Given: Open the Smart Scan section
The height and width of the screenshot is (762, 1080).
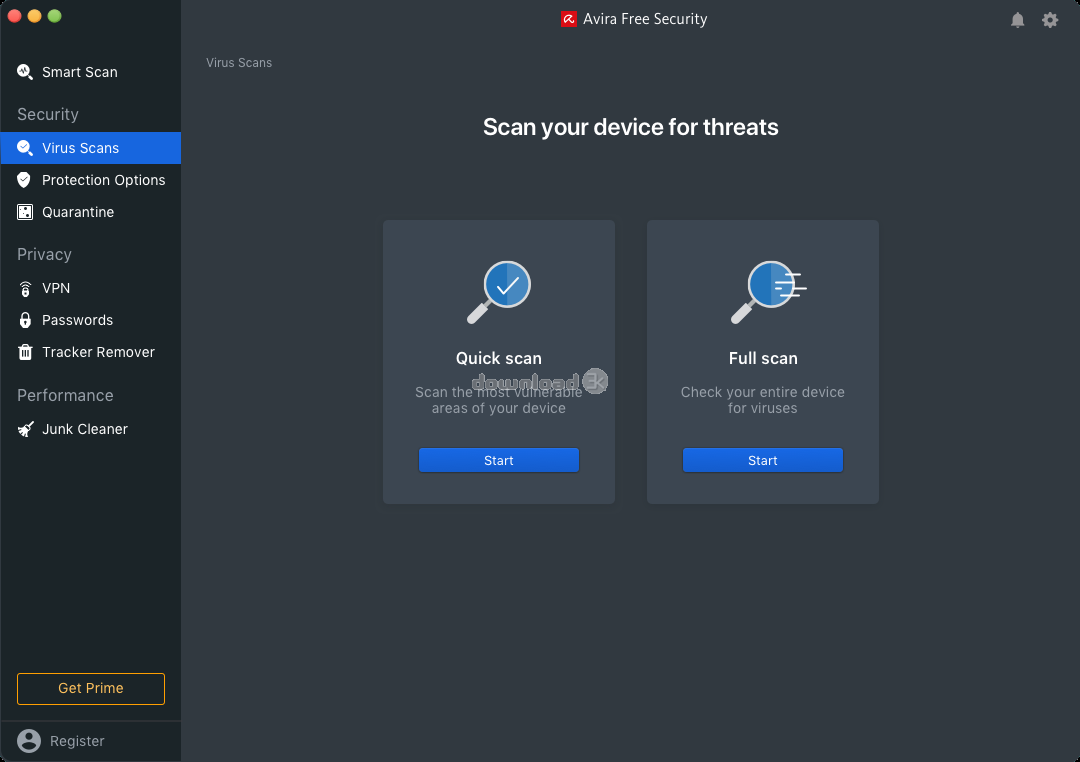Looking at the screenshot, I should click(79, 72).
